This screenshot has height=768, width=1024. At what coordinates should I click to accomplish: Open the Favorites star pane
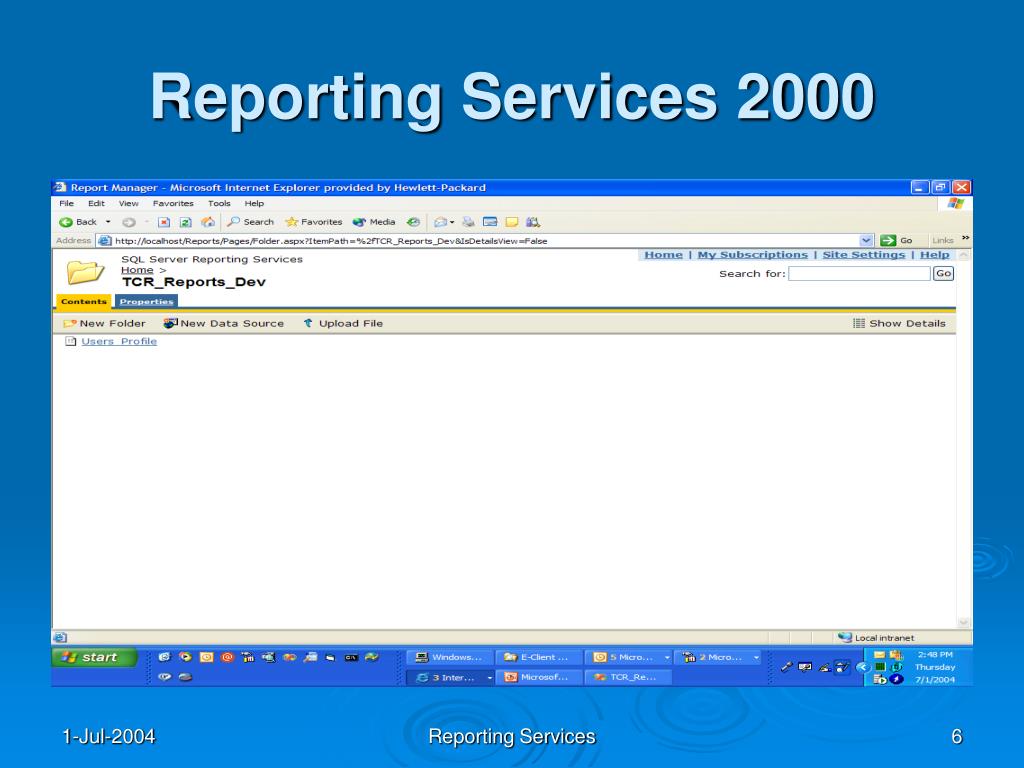[x=313, y=222]
